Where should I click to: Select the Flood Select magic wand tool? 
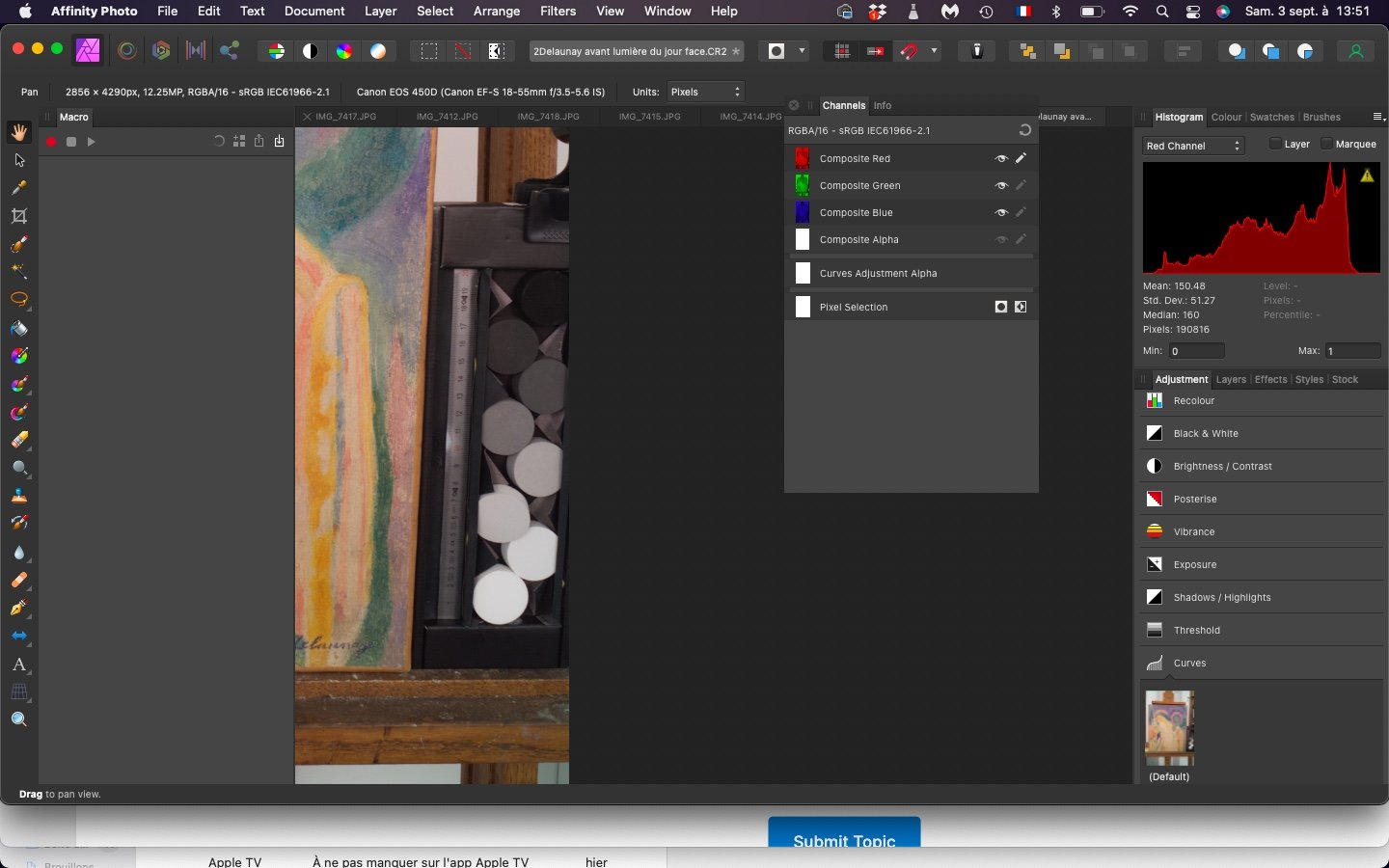click(x=19, y=272)
